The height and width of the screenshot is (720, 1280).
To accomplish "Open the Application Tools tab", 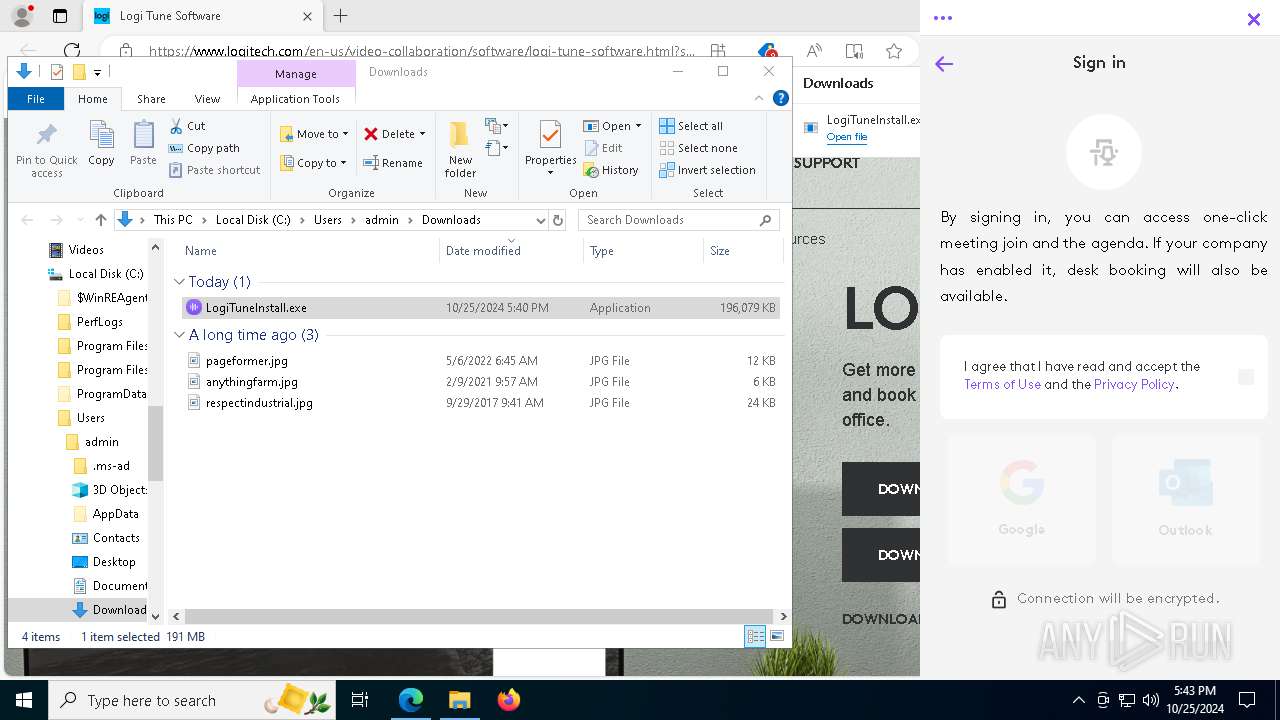I will [295, 99].
